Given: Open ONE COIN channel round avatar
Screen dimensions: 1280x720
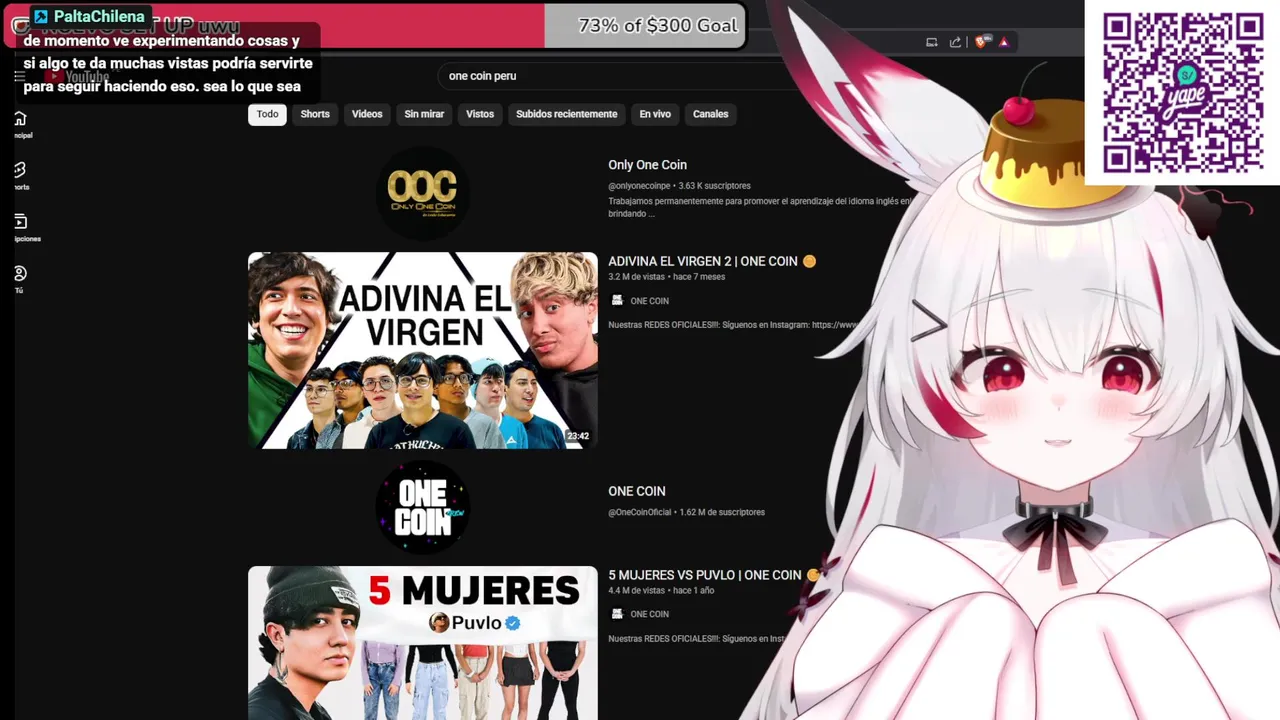Looking at the screenshot, I should pos(422,508).
